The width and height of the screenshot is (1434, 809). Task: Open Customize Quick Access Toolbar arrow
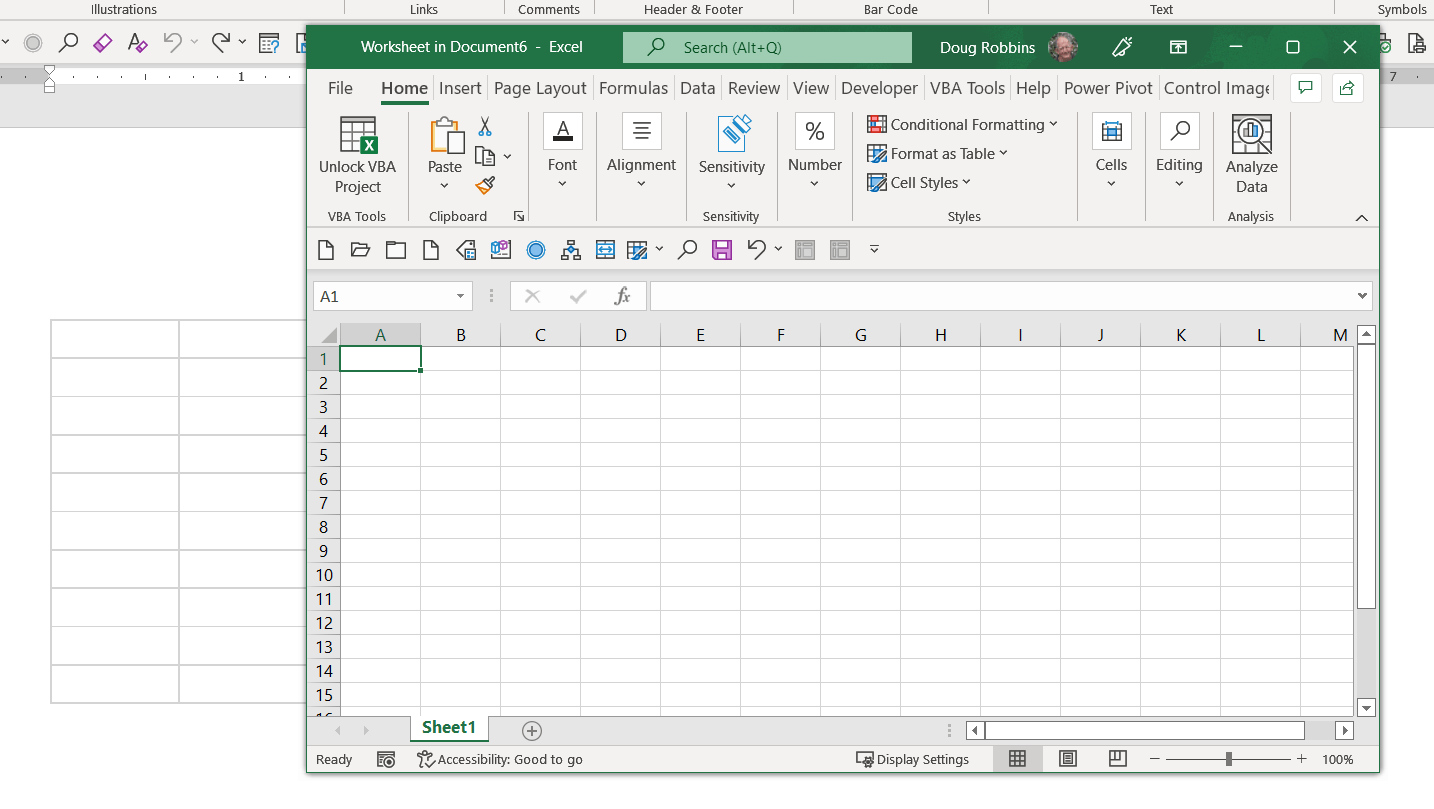(874, 250)
